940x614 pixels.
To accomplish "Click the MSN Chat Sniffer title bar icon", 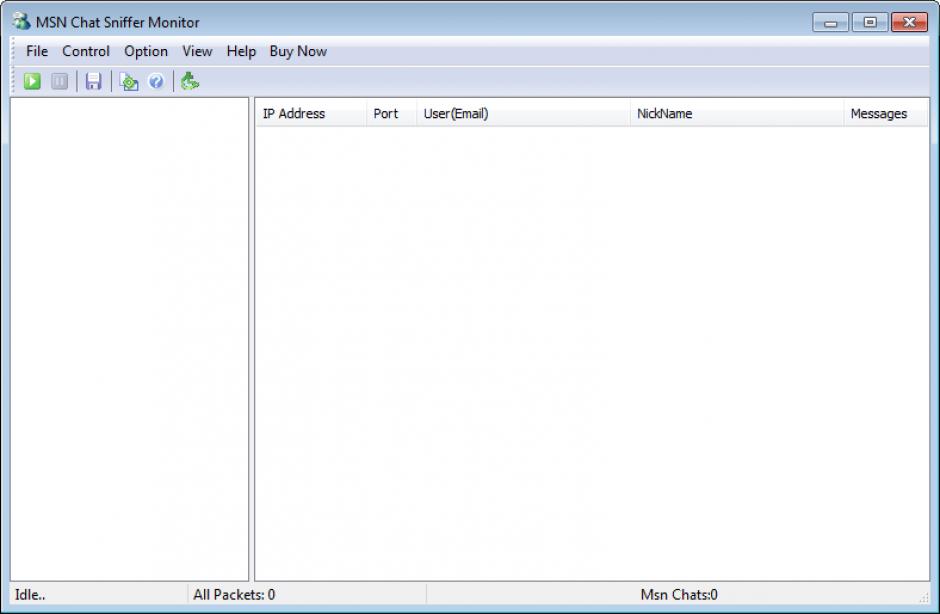I will (x=22, y=22).
